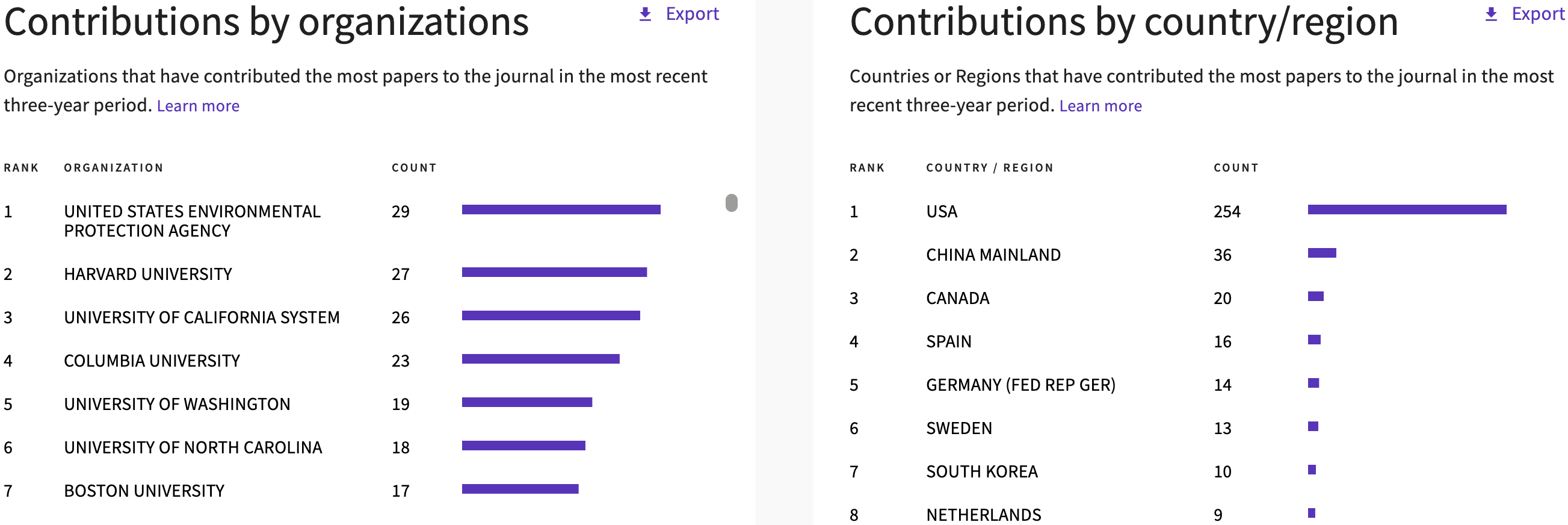Screen dimensions: 1568x525
Task: Select Harvard University organization row
Action: click(148, 274)
